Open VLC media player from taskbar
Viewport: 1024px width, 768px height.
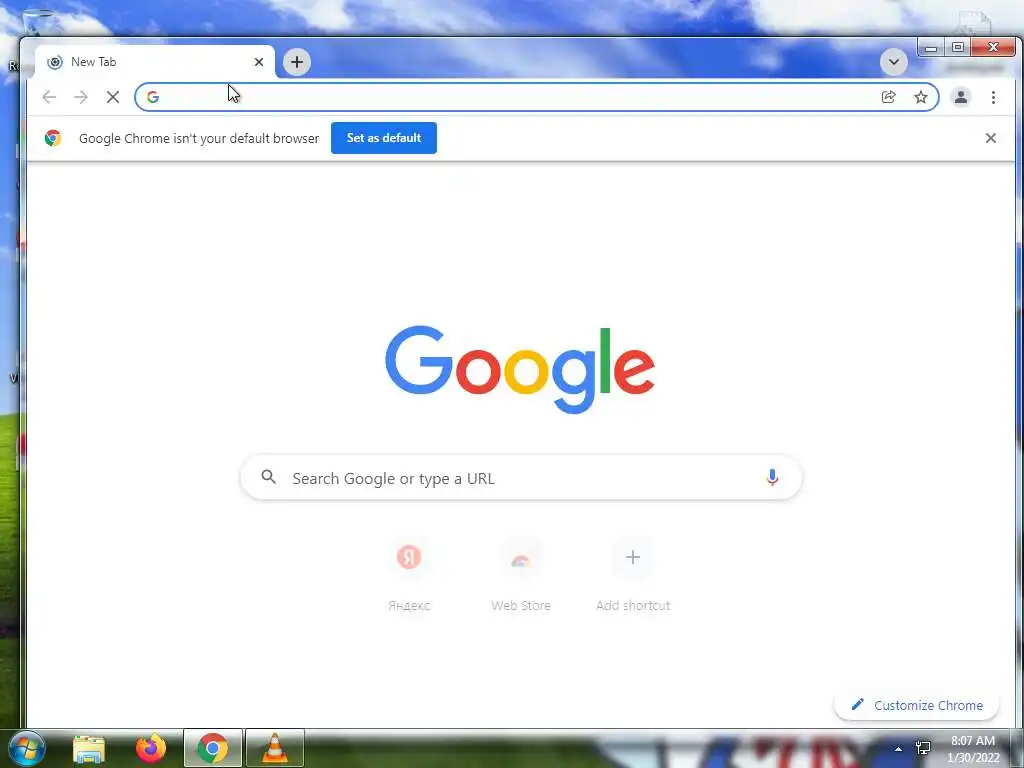pyautogui.click(x=275, y=748)
